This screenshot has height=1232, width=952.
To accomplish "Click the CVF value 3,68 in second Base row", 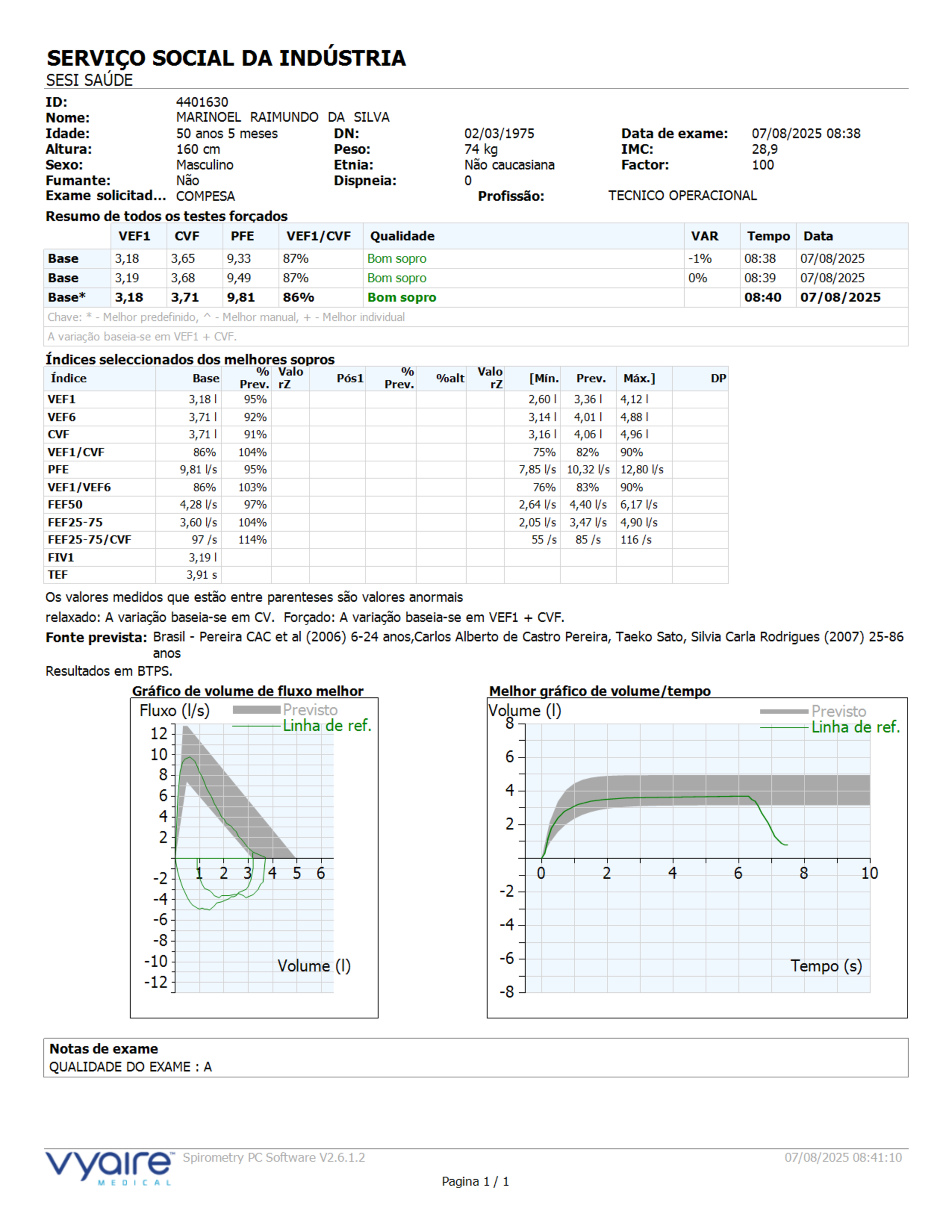I will point(183,278).
